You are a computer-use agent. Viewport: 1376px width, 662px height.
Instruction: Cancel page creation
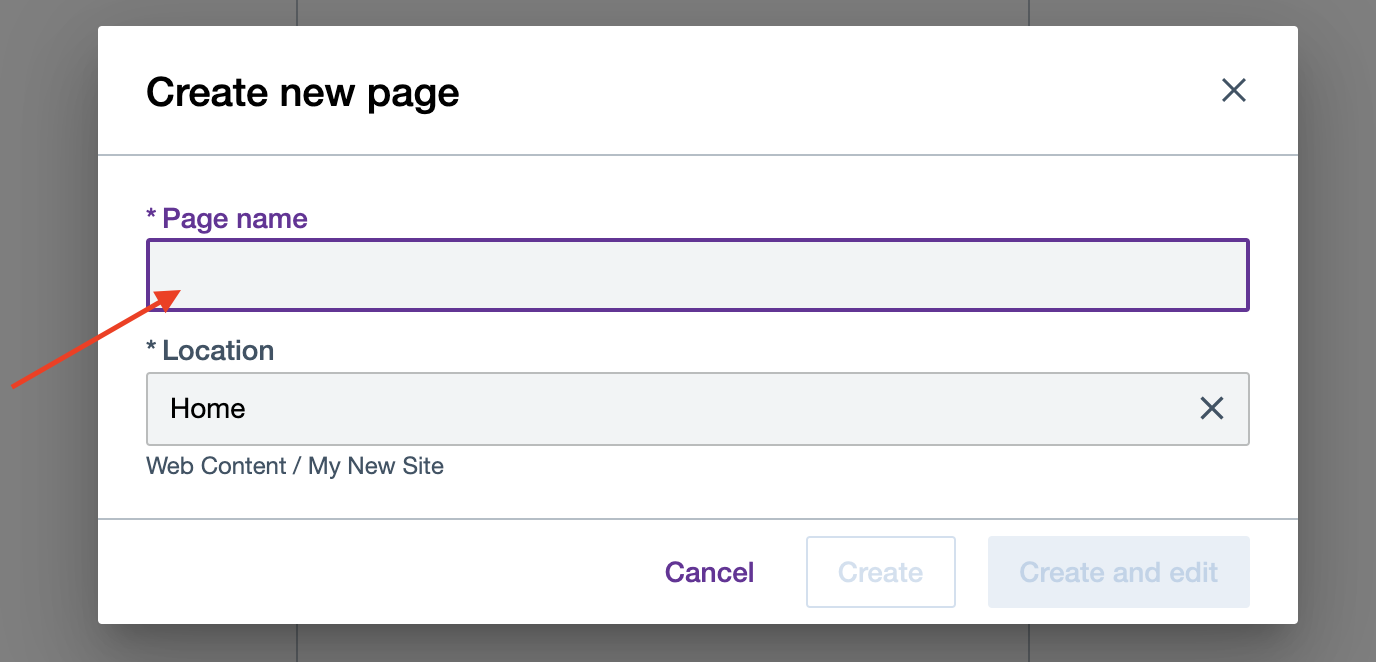(x=709, y=571)
